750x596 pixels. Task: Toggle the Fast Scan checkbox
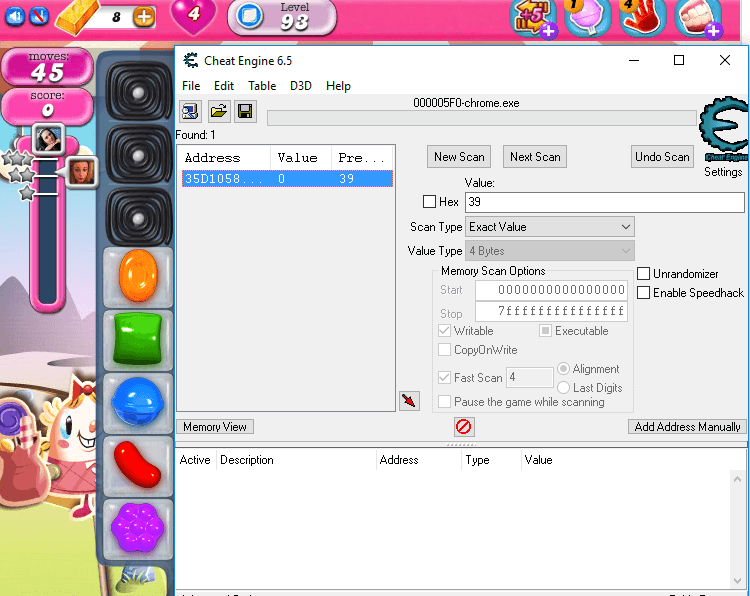[444, 377]
